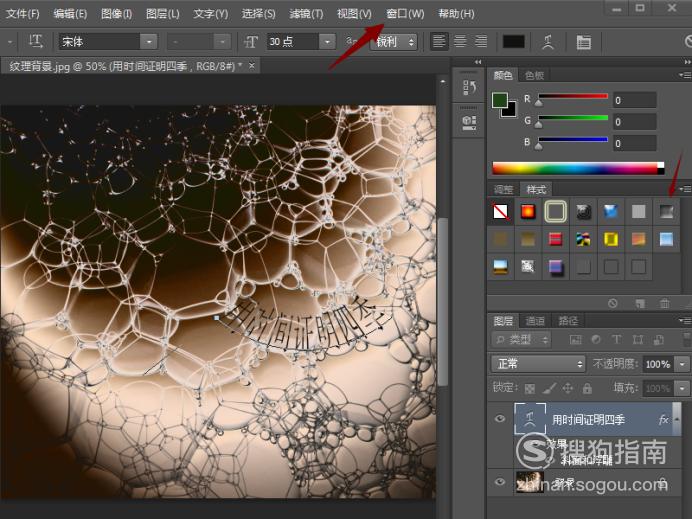
Task: Toggle text orientation icon in options bar
Action: (x=35, y=42)
